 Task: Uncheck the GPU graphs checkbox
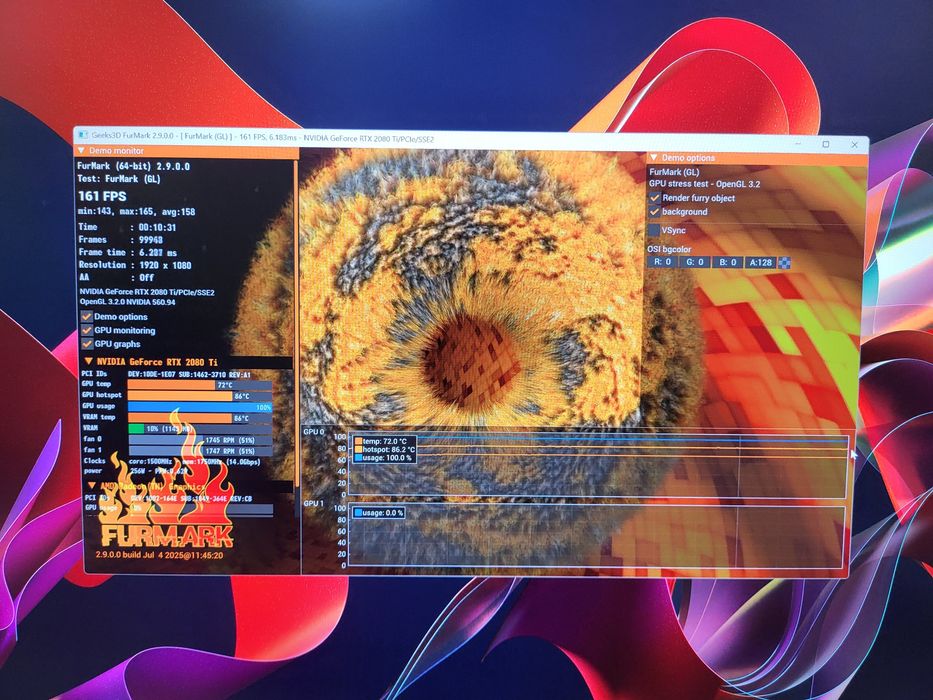pos(87,344)
